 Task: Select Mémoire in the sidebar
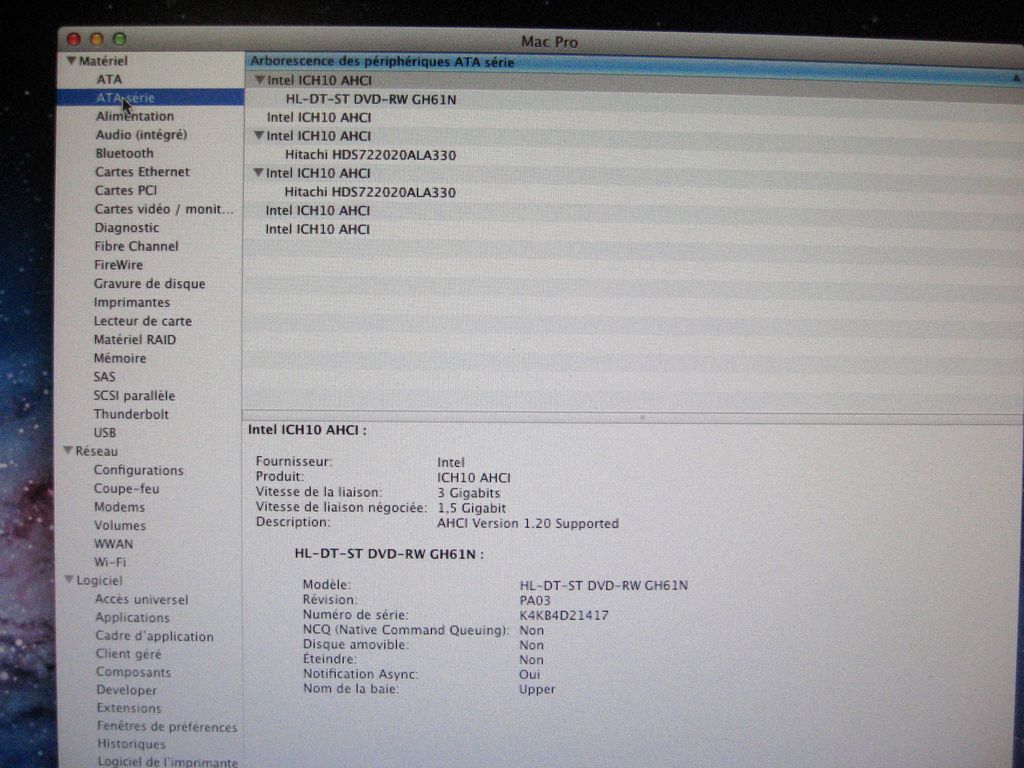[120, 358]
